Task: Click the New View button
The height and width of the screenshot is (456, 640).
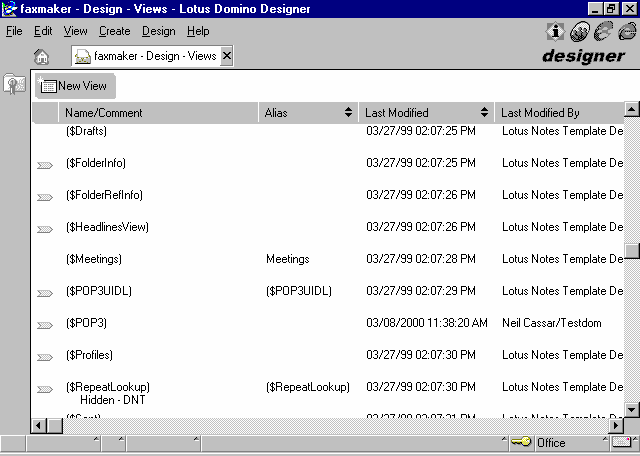Action: [x=75, y=86]
